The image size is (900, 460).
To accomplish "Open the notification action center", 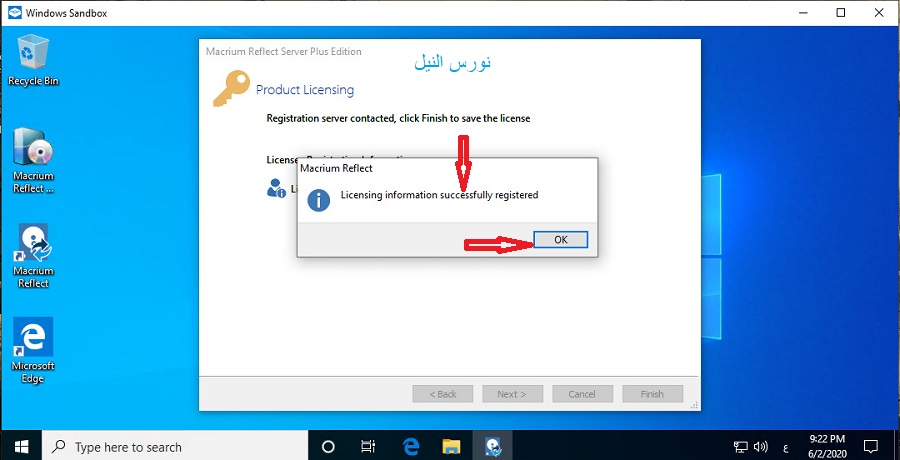I will [870, 446].
